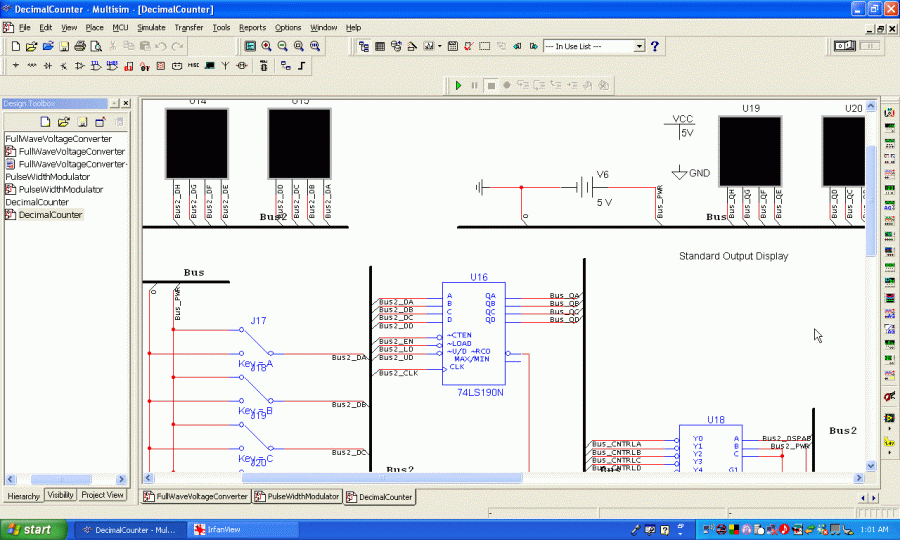Flip the simulation on/off switch

tap(845, 46)
